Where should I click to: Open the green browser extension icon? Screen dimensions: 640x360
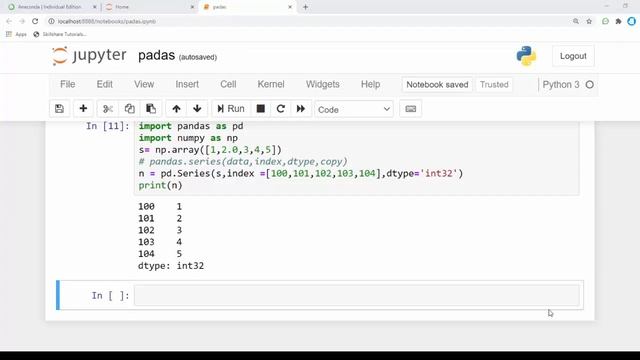[x=605, y=21]
